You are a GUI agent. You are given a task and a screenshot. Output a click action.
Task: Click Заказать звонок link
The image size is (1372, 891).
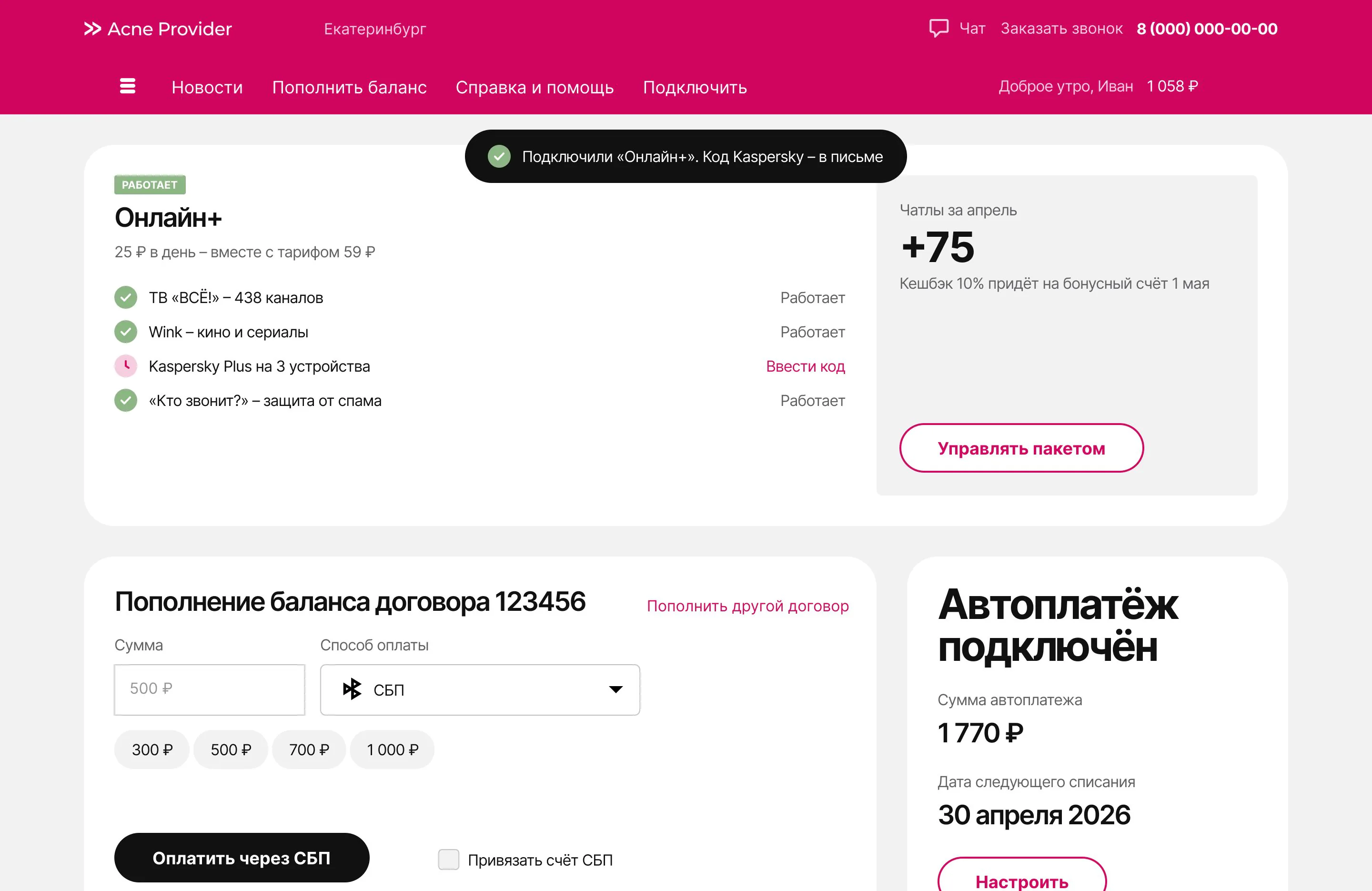point(1061,29)
